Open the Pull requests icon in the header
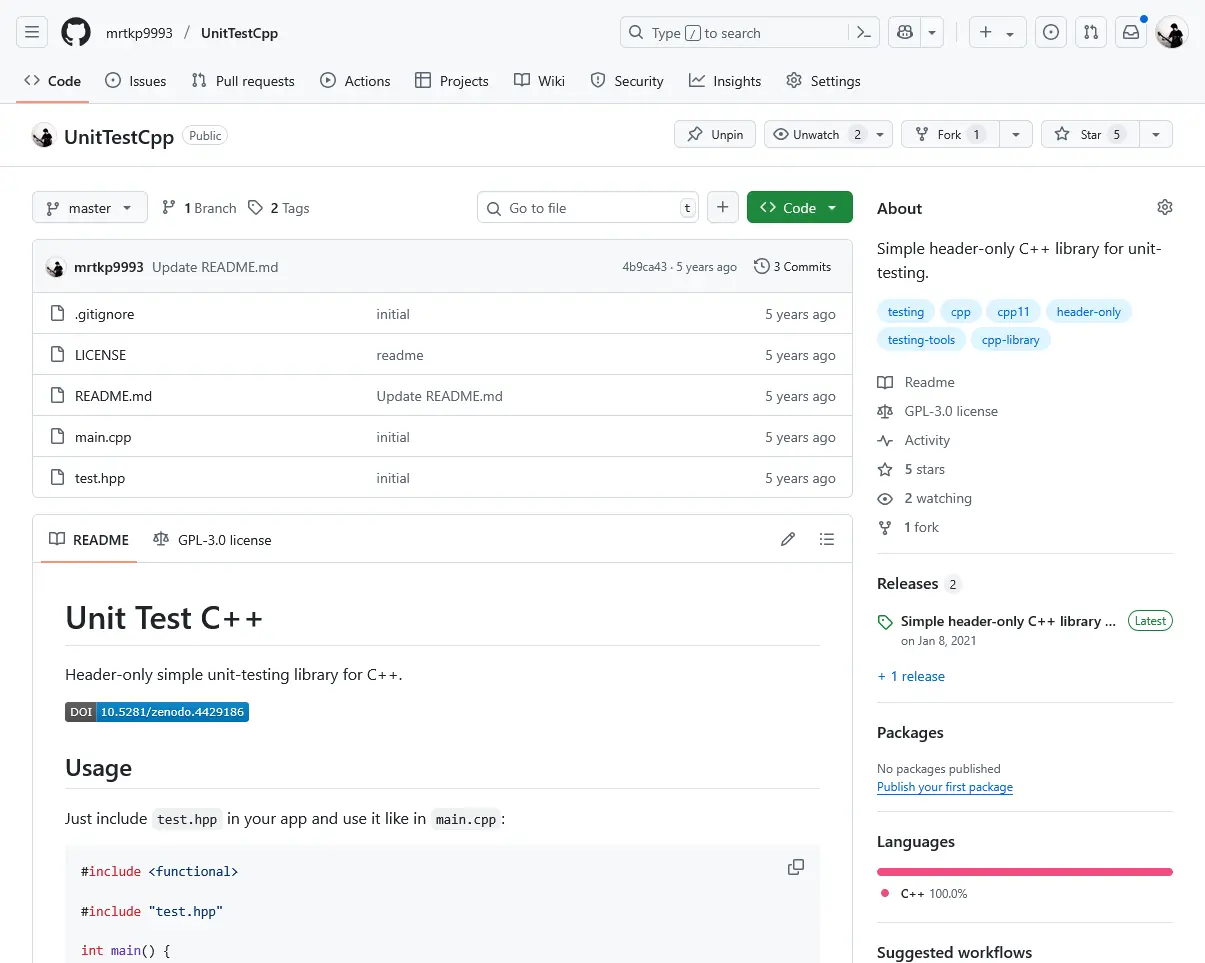1205x963 pixels. (1091, 33)
